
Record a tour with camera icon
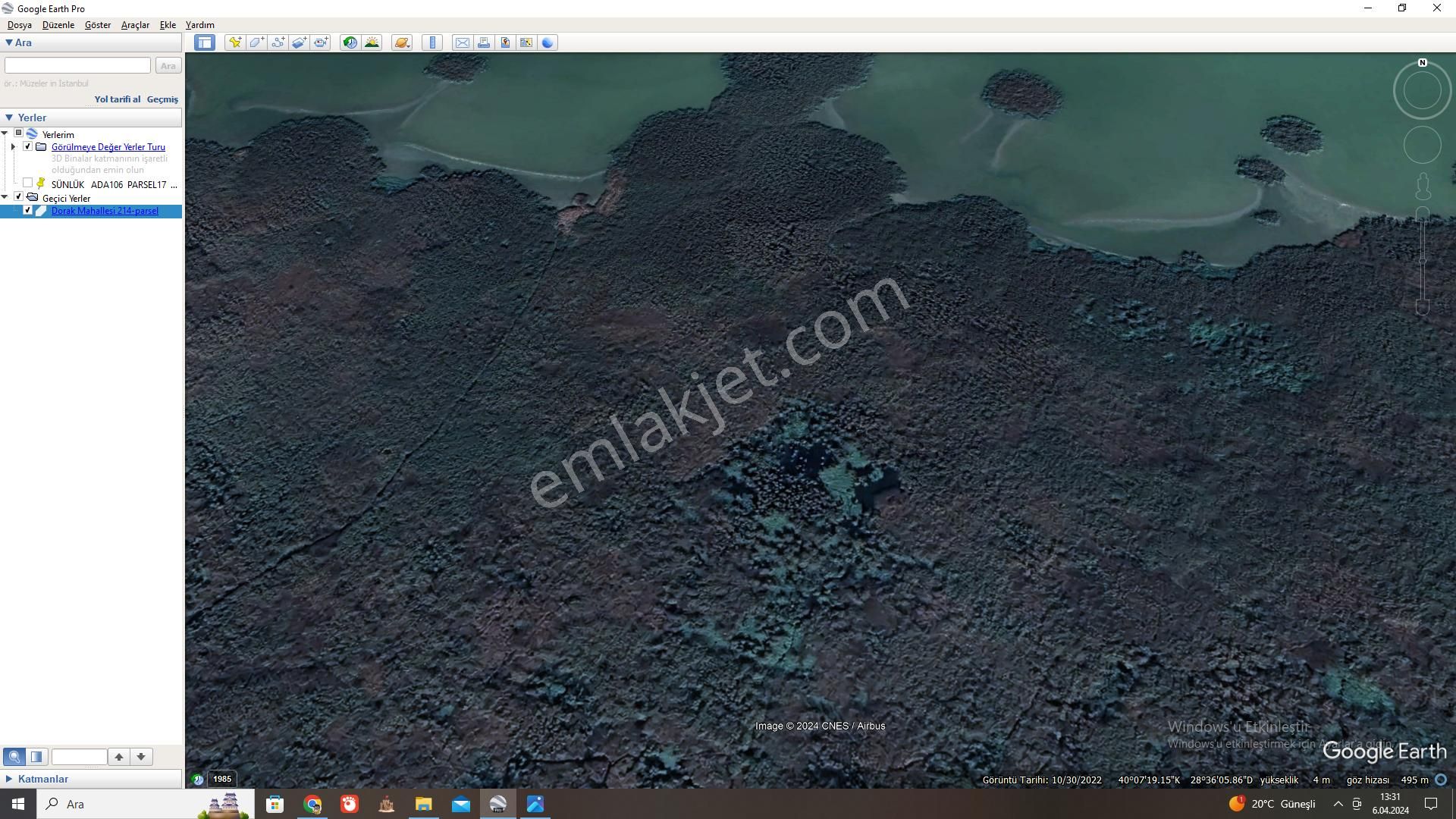click(321, 42)
